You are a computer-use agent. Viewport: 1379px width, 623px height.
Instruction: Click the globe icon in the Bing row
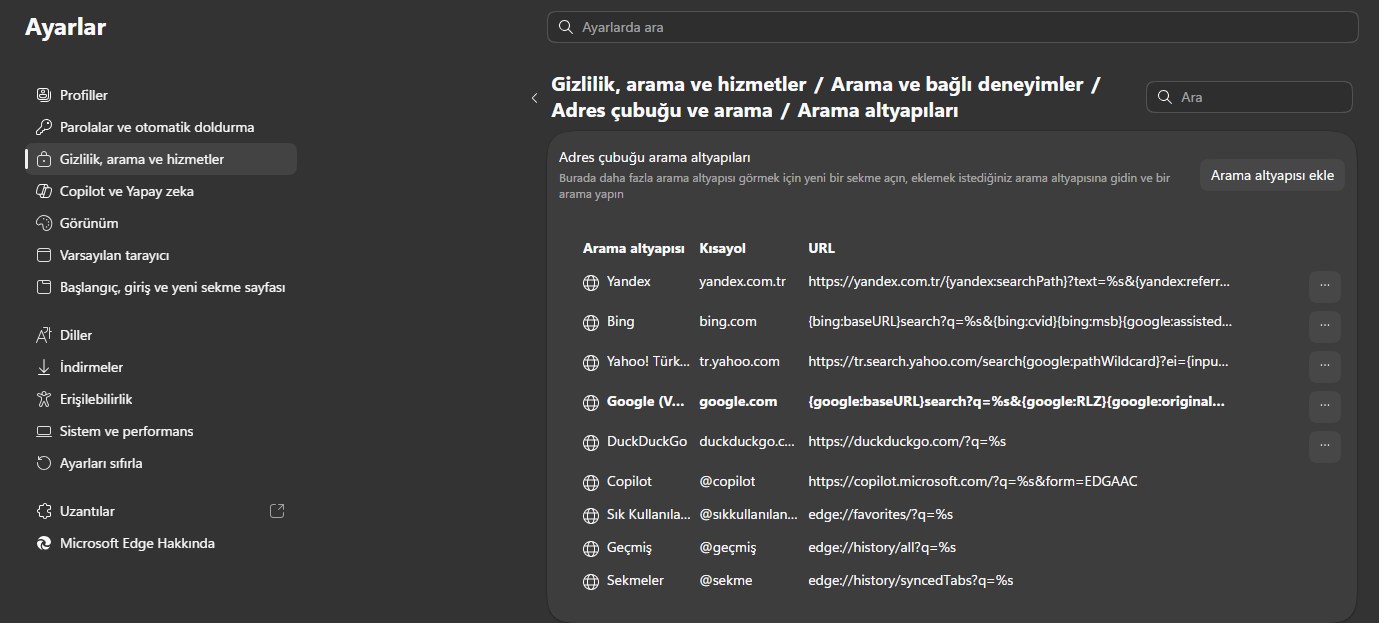click(x=590, y=323)
